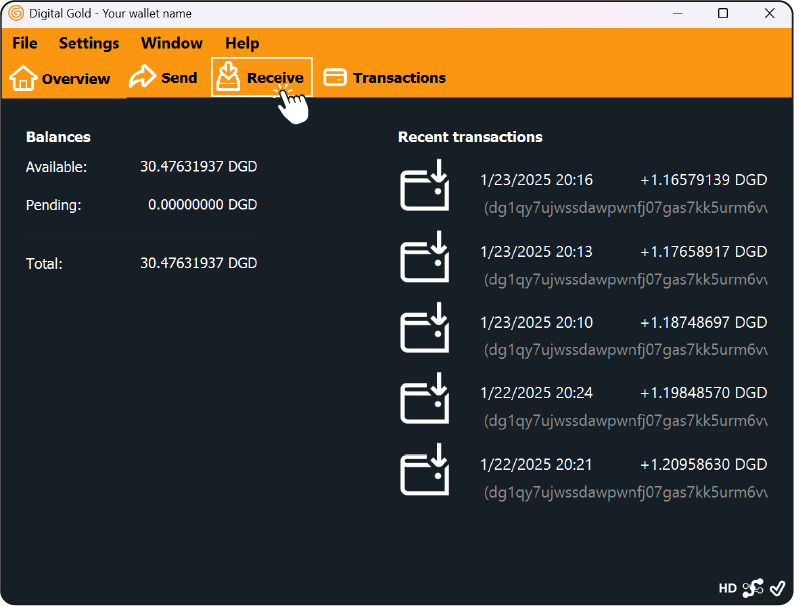Click the Digital Gold logo in title bar
Screen dimensions: 794x606
[x=16, y=14]
